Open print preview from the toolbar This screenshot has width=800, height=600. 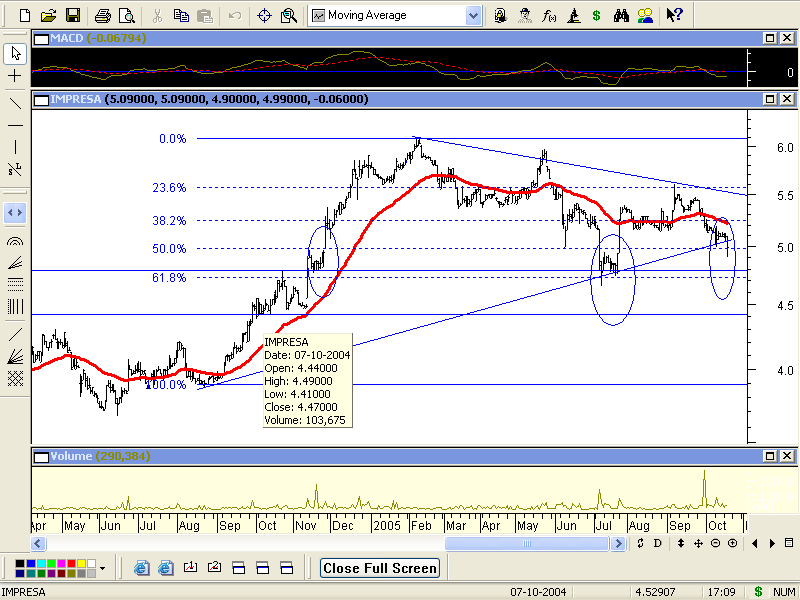point(126,16)
